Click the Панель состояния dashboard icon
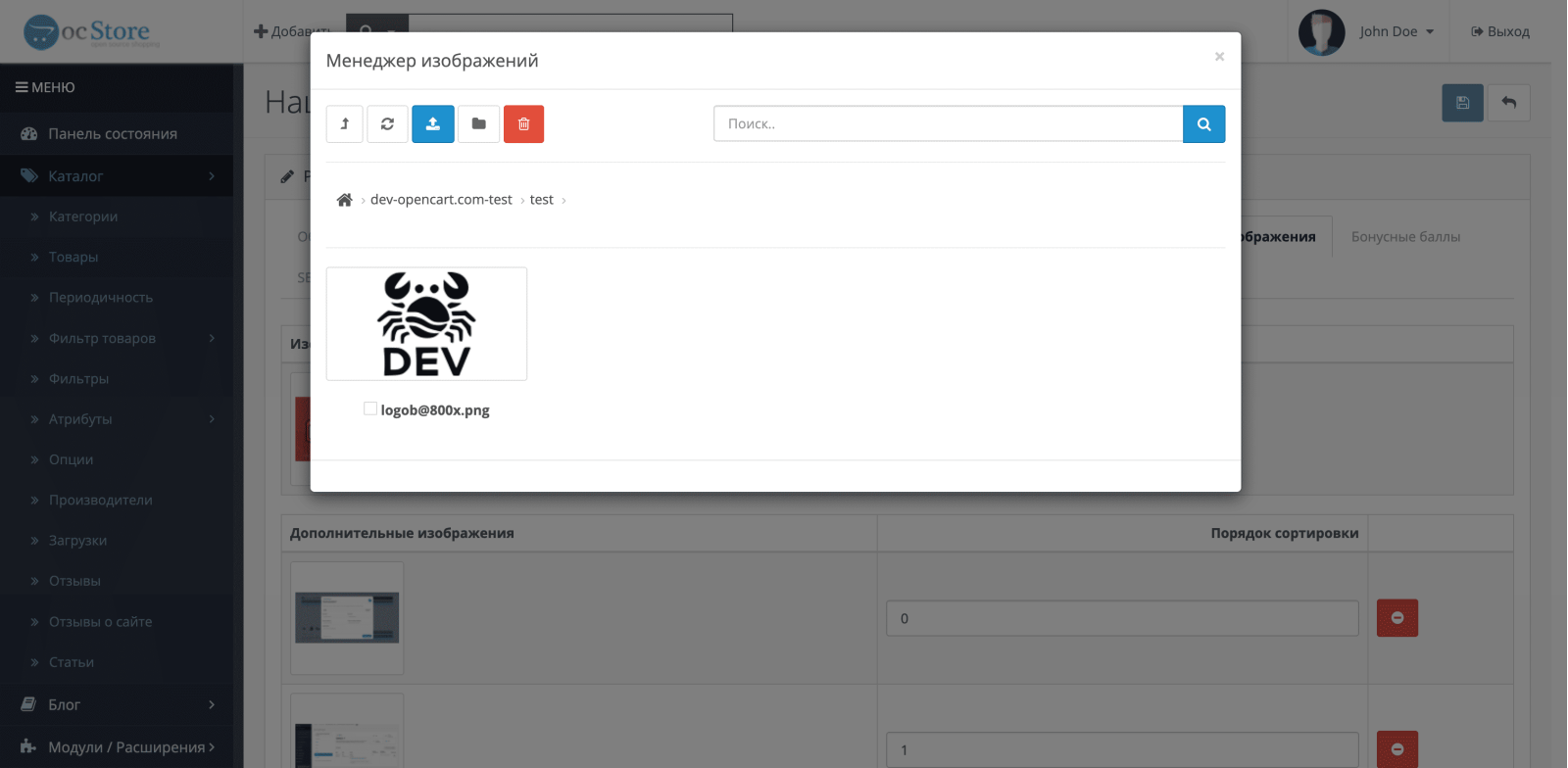Viewport: 1568px width, 768px height. coord(29,134)
